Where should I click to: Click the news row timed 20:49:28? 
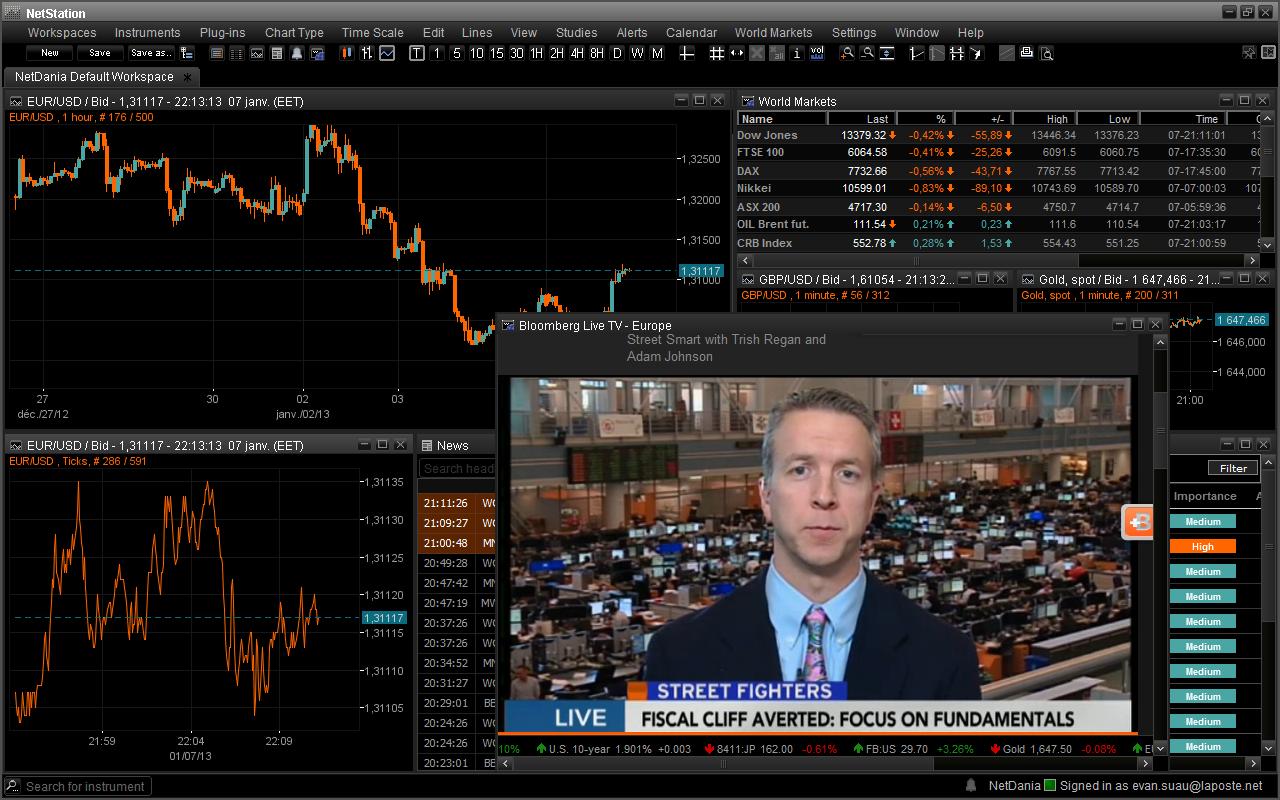point(457,563)
